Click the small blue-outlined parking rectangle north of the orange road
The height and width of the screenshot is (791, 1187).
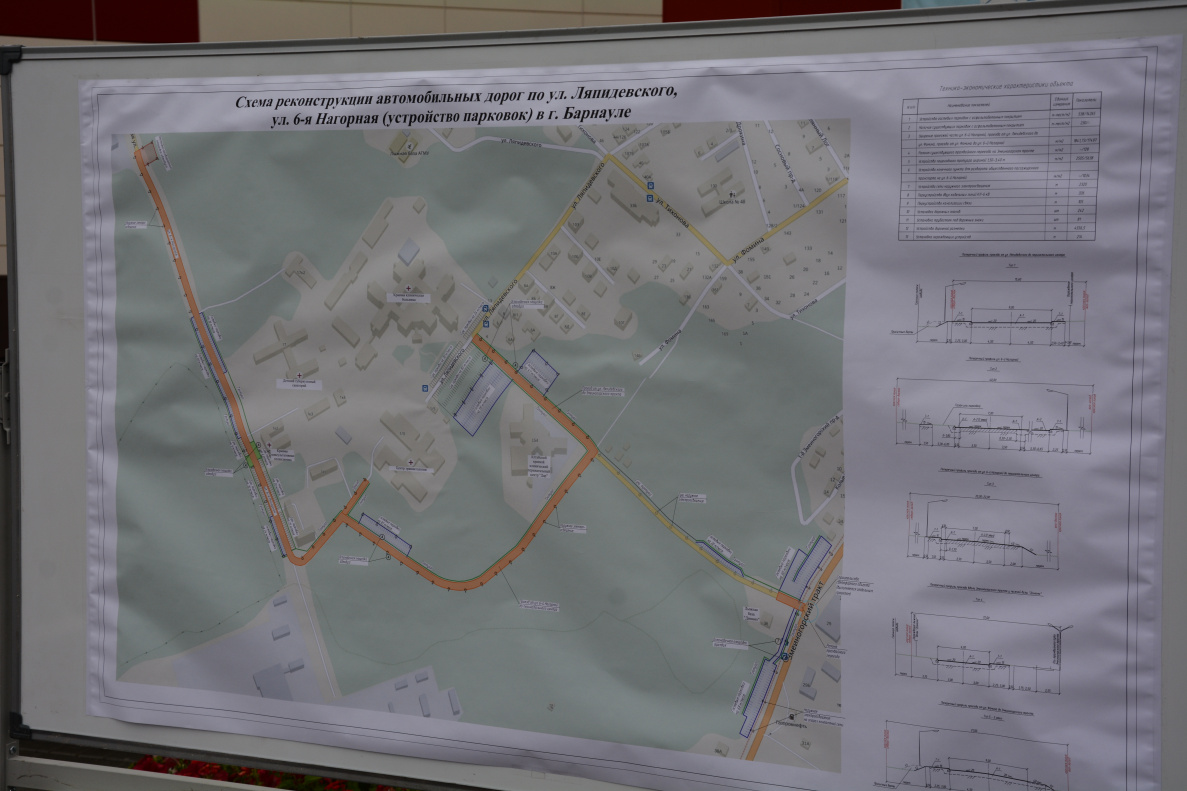pyautogui.click(x=538, y=371)
